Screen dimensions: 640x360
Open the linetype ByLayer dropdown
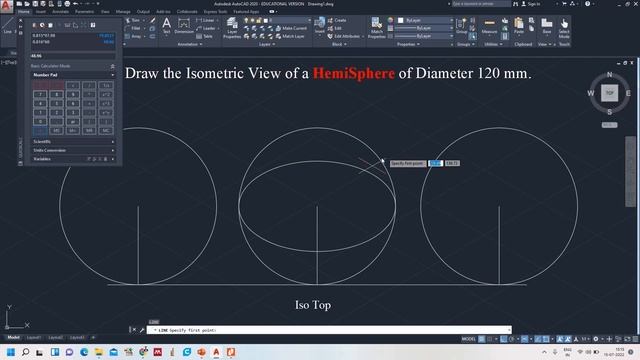[x=424, y=36]
